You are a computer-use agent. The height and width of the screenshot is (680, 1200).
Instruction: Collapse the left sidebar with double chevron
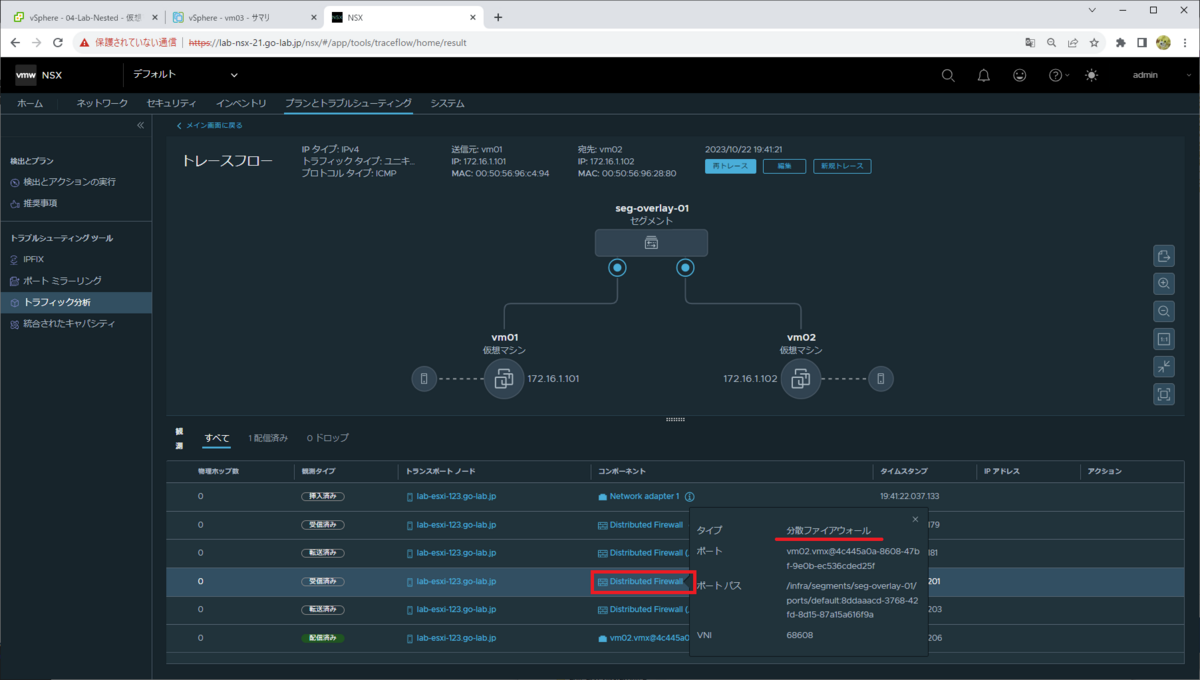(x=141, y=125)
